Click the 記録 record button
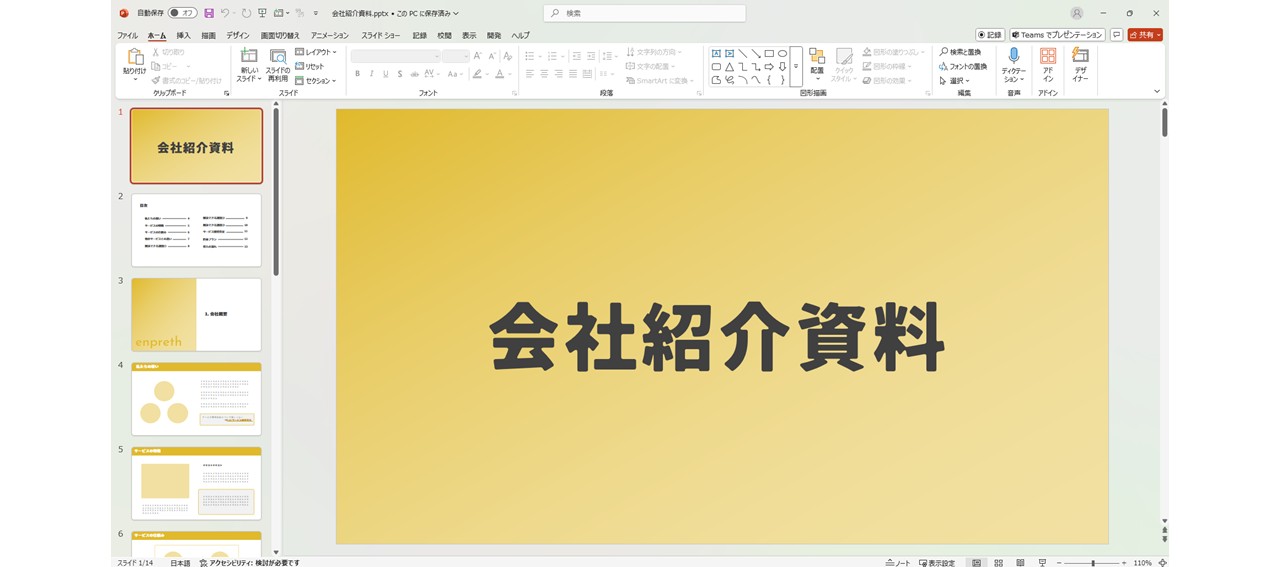 pyautogui.click(x=990, y=35)
